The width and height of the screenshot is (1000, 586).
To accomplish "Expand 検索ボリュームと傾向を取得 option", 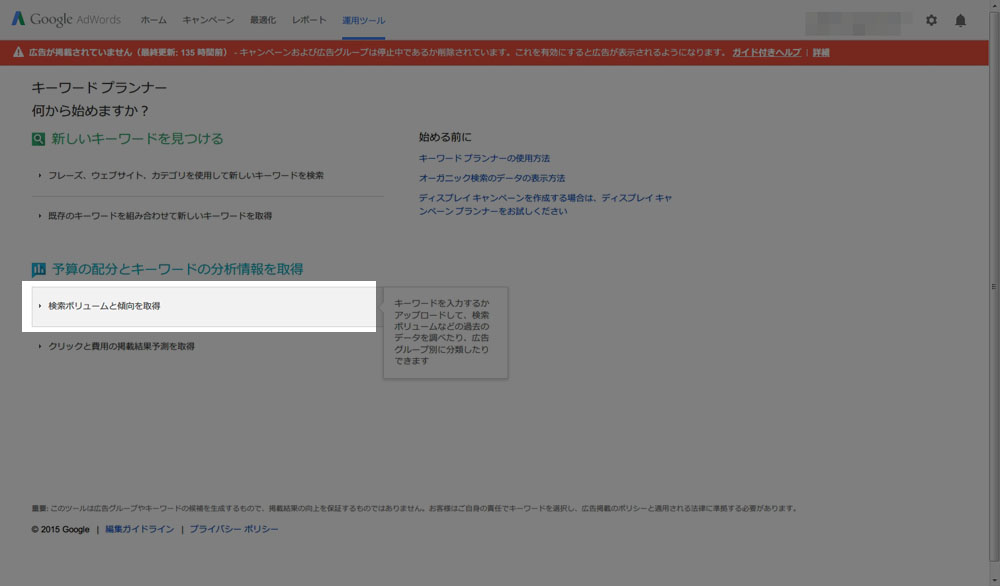I will (x=104, y=306).
